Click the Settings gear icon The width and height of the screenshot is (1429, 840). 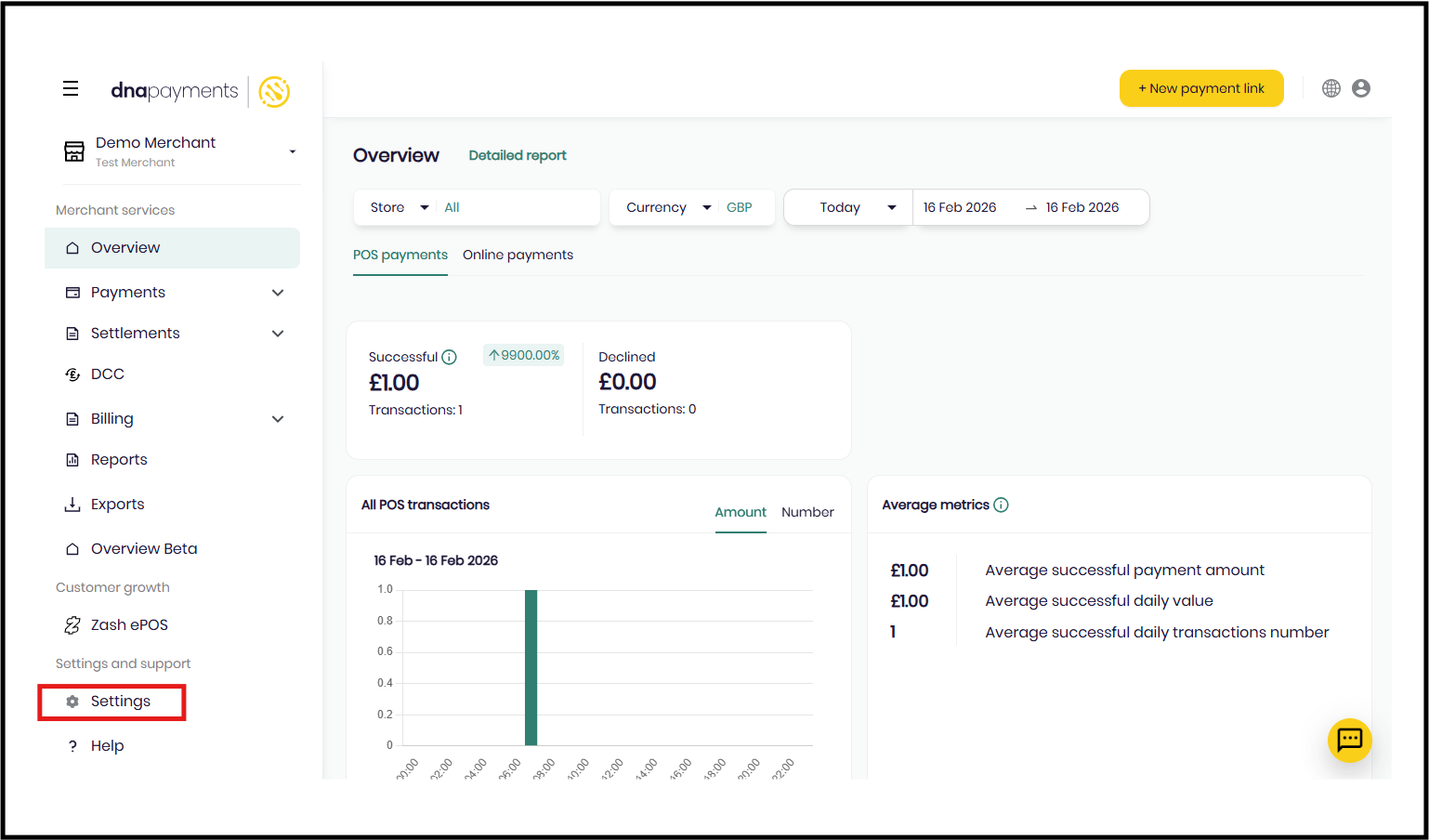tap(72, 702)
